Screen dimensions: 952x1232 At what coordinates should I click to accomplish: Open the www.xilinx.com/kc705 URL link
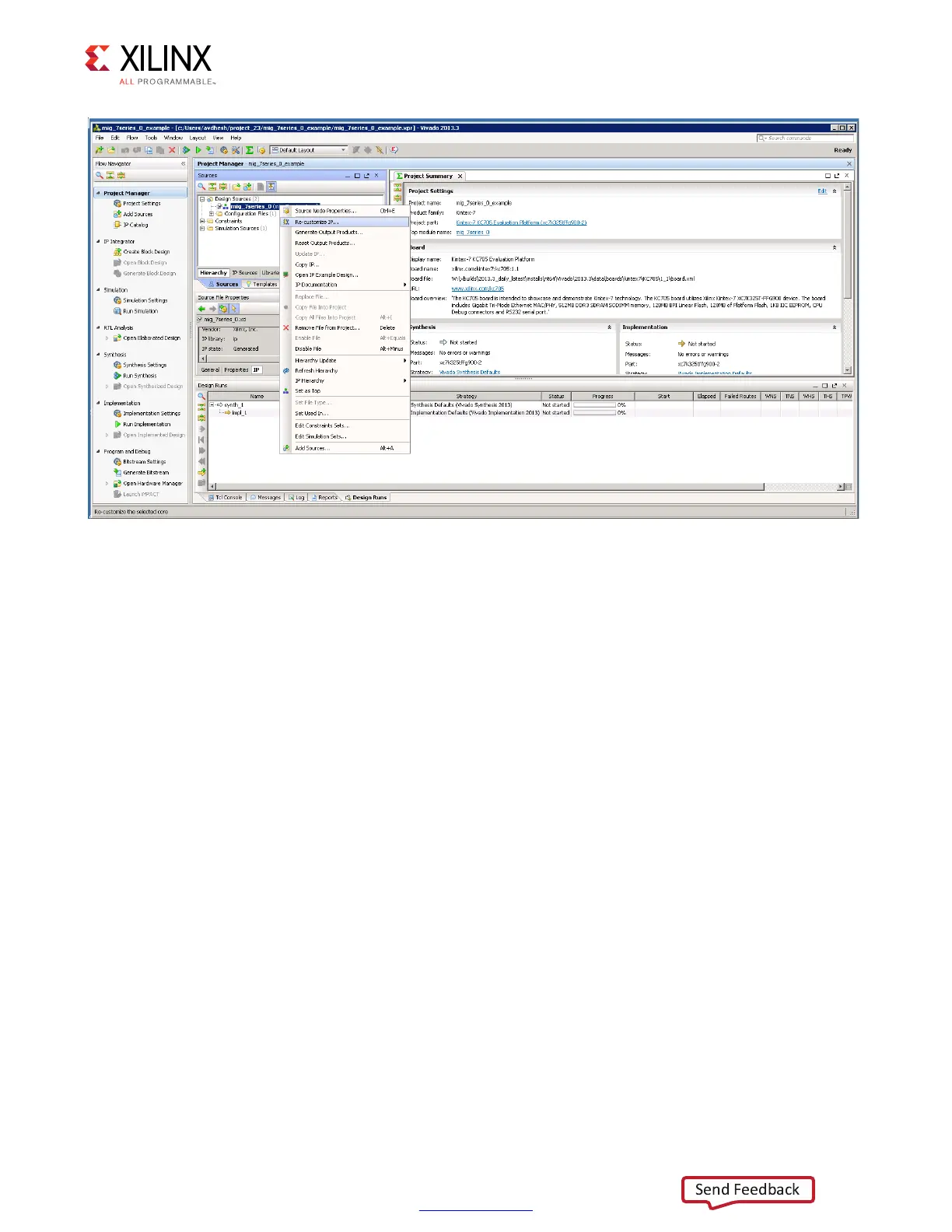[x=478, y=289]
